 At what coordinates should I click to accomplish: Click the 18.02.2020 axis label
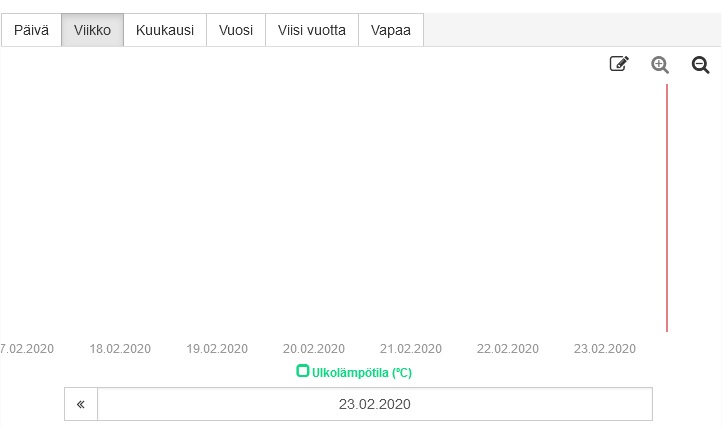pos(120,349)
